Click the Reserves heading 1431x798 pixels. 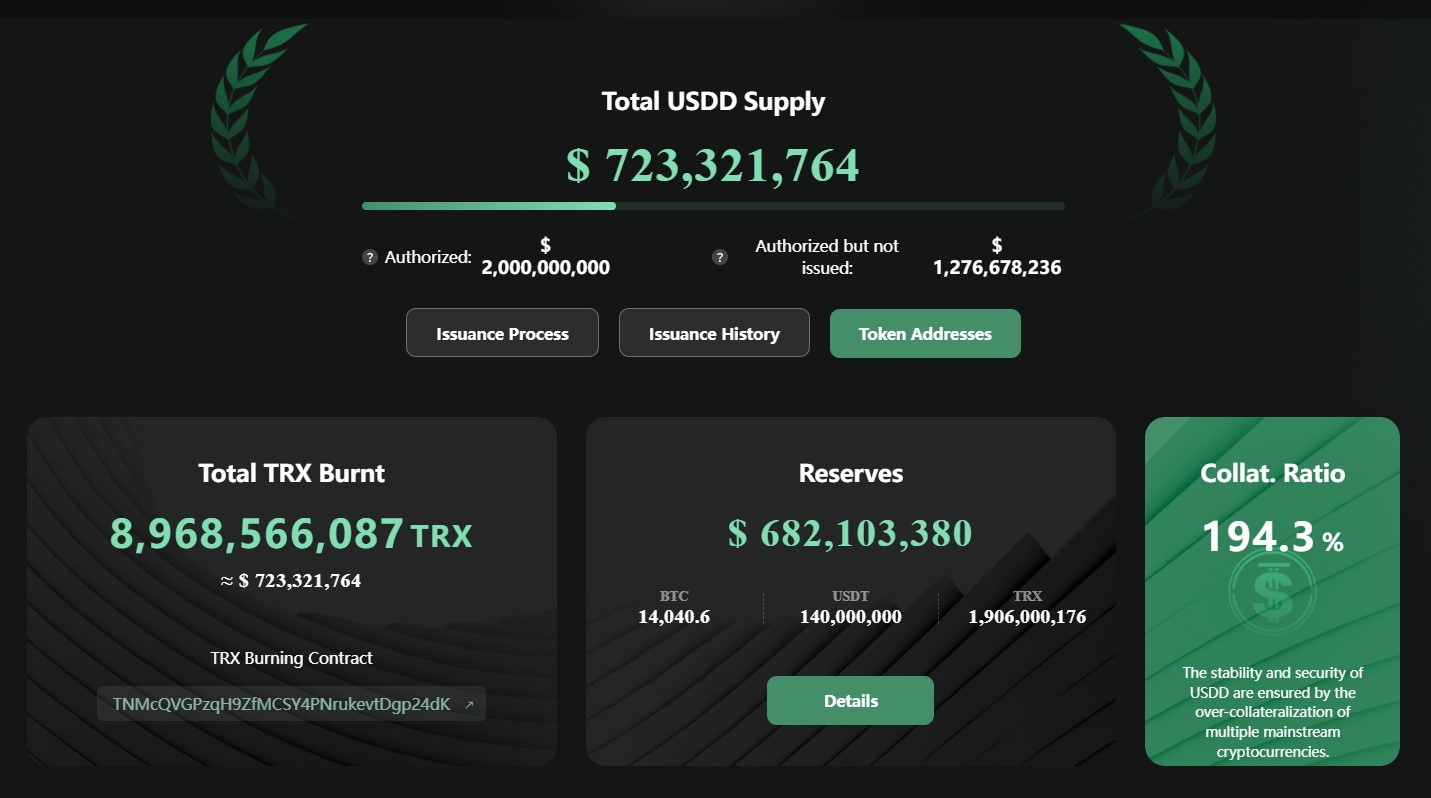[x=850, y=473]
